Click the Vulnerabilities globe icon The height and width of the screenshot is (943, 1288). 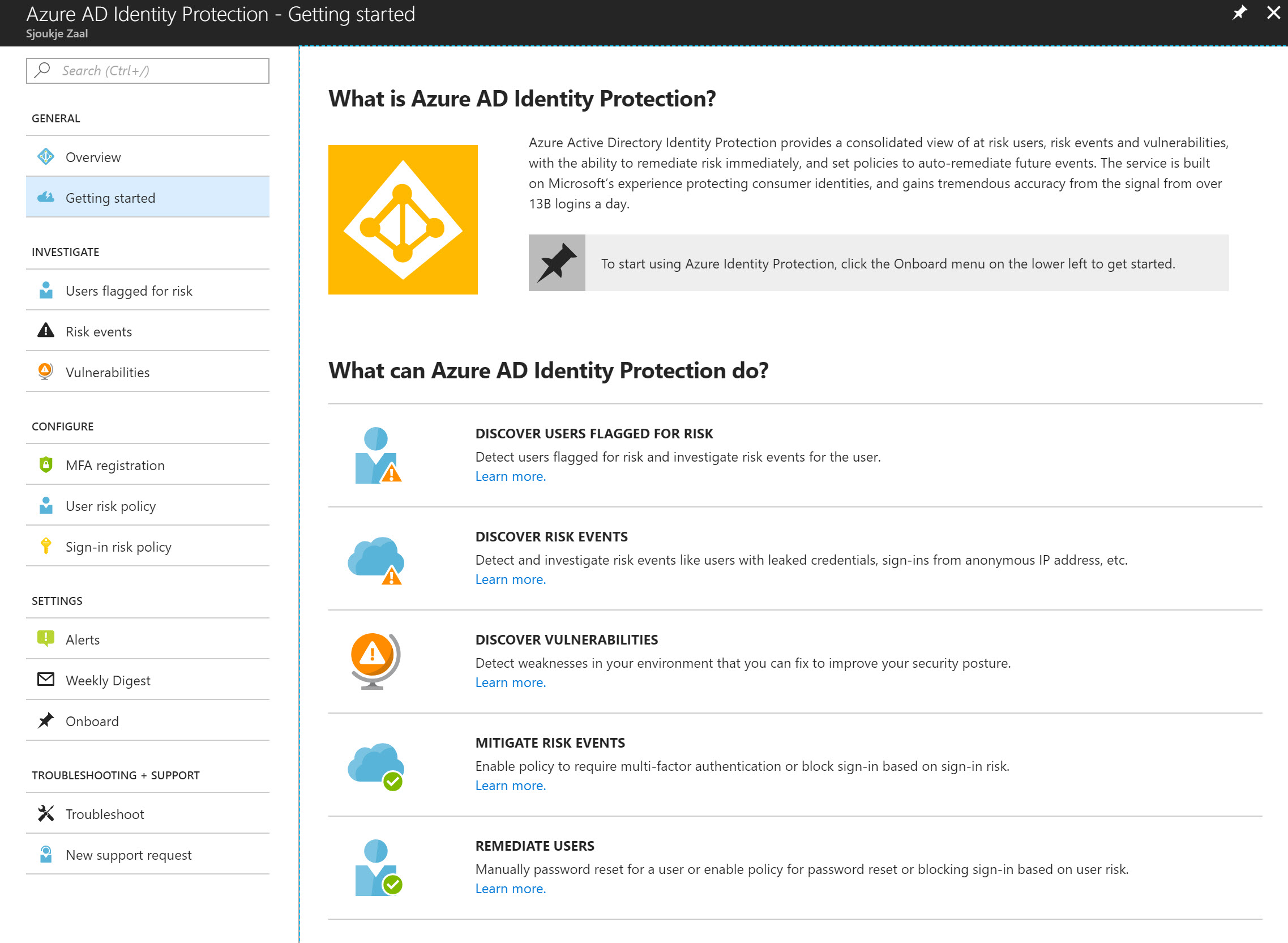tap(46, 372)
